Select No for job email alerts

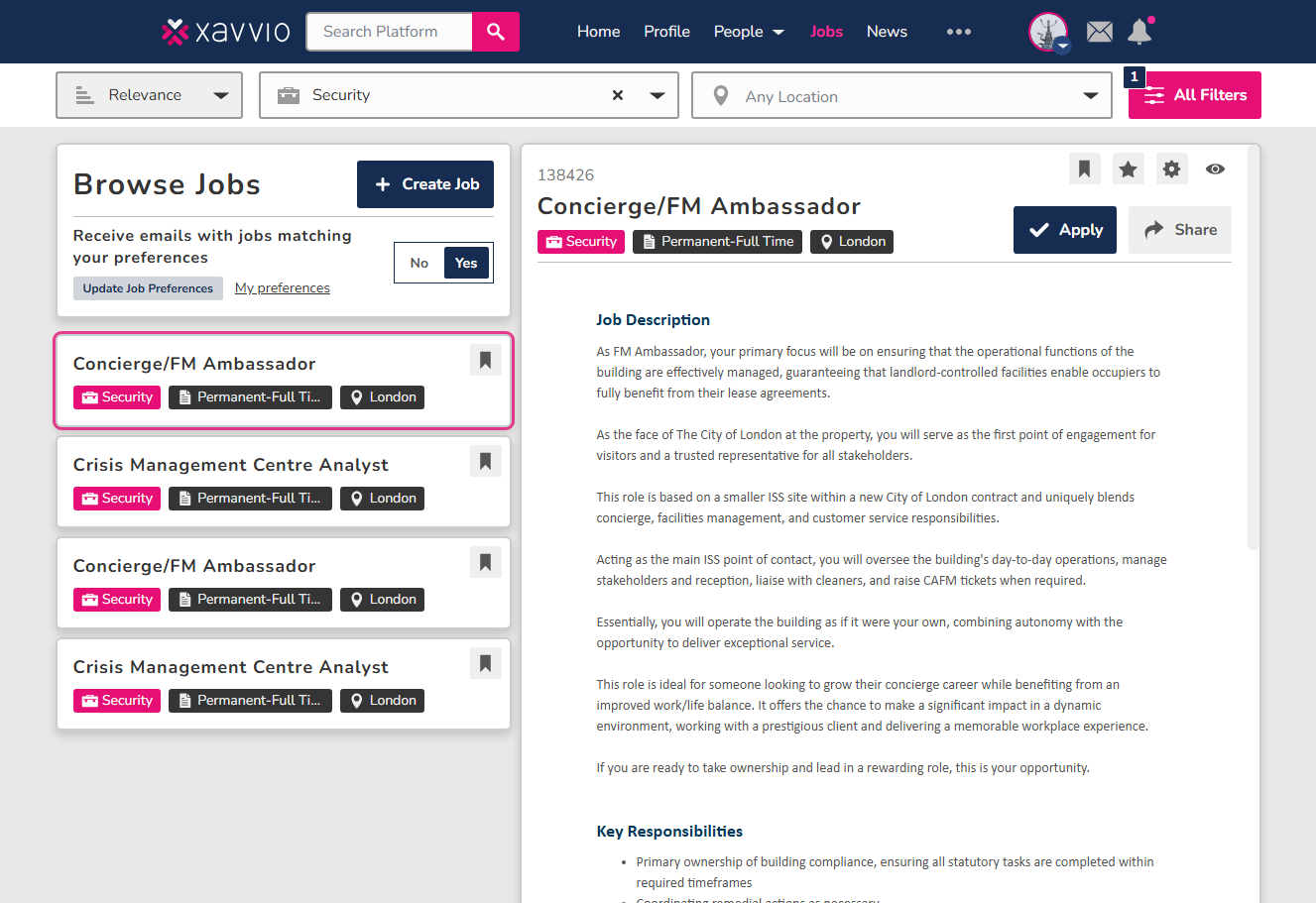click(419, 263)
